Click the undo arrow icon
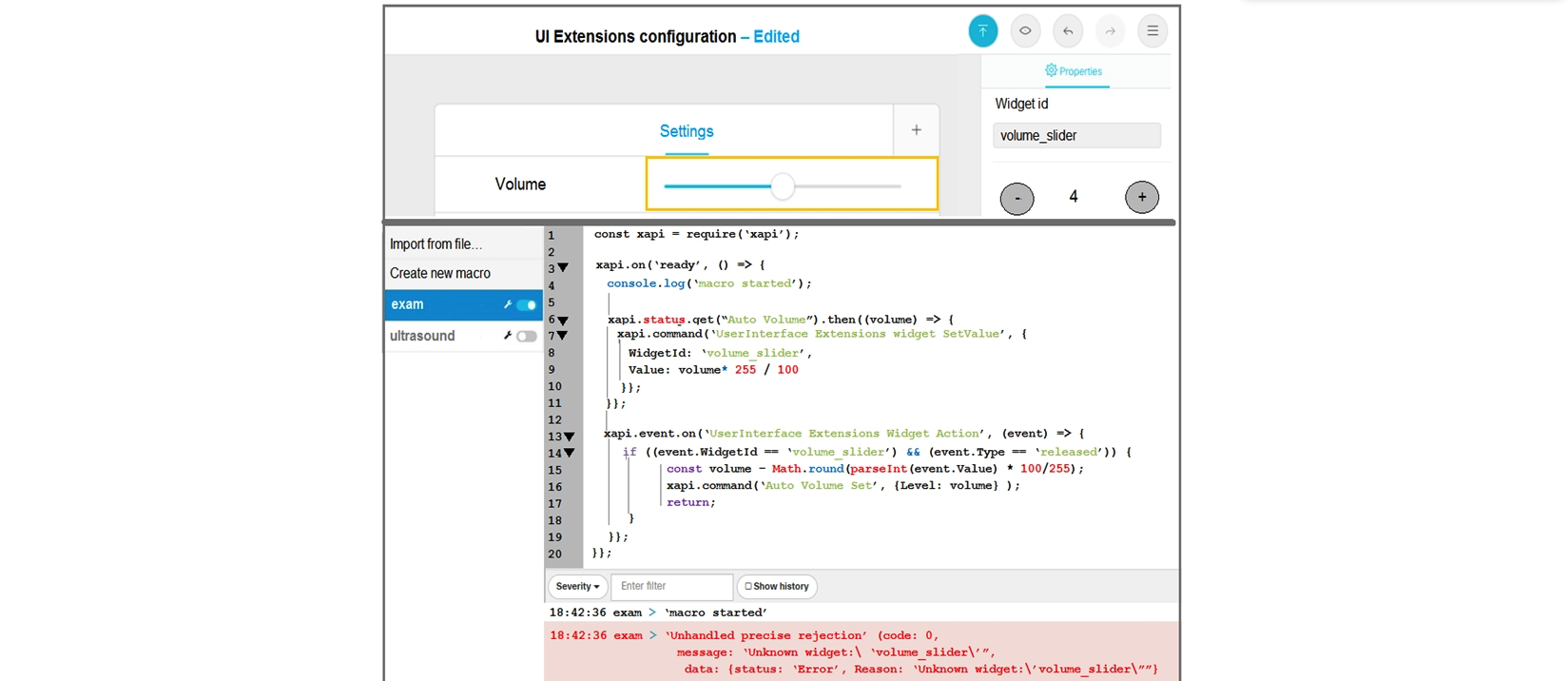The height and width of the screenshot is (681, 1568). point(1068,30)
